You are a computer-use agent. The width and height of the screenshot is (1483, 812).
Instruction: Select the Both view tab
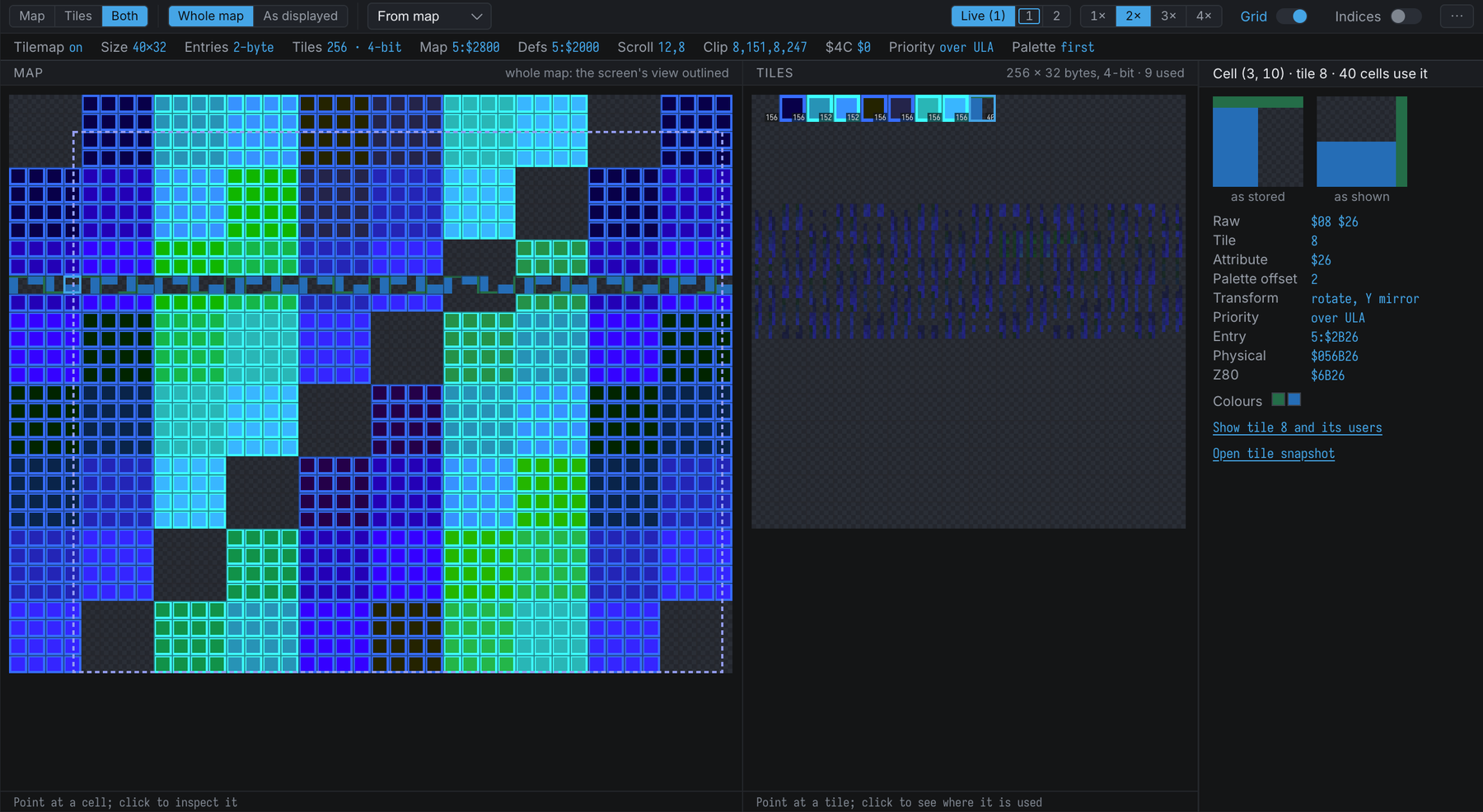pyautogui.click(x=124, y=16)
